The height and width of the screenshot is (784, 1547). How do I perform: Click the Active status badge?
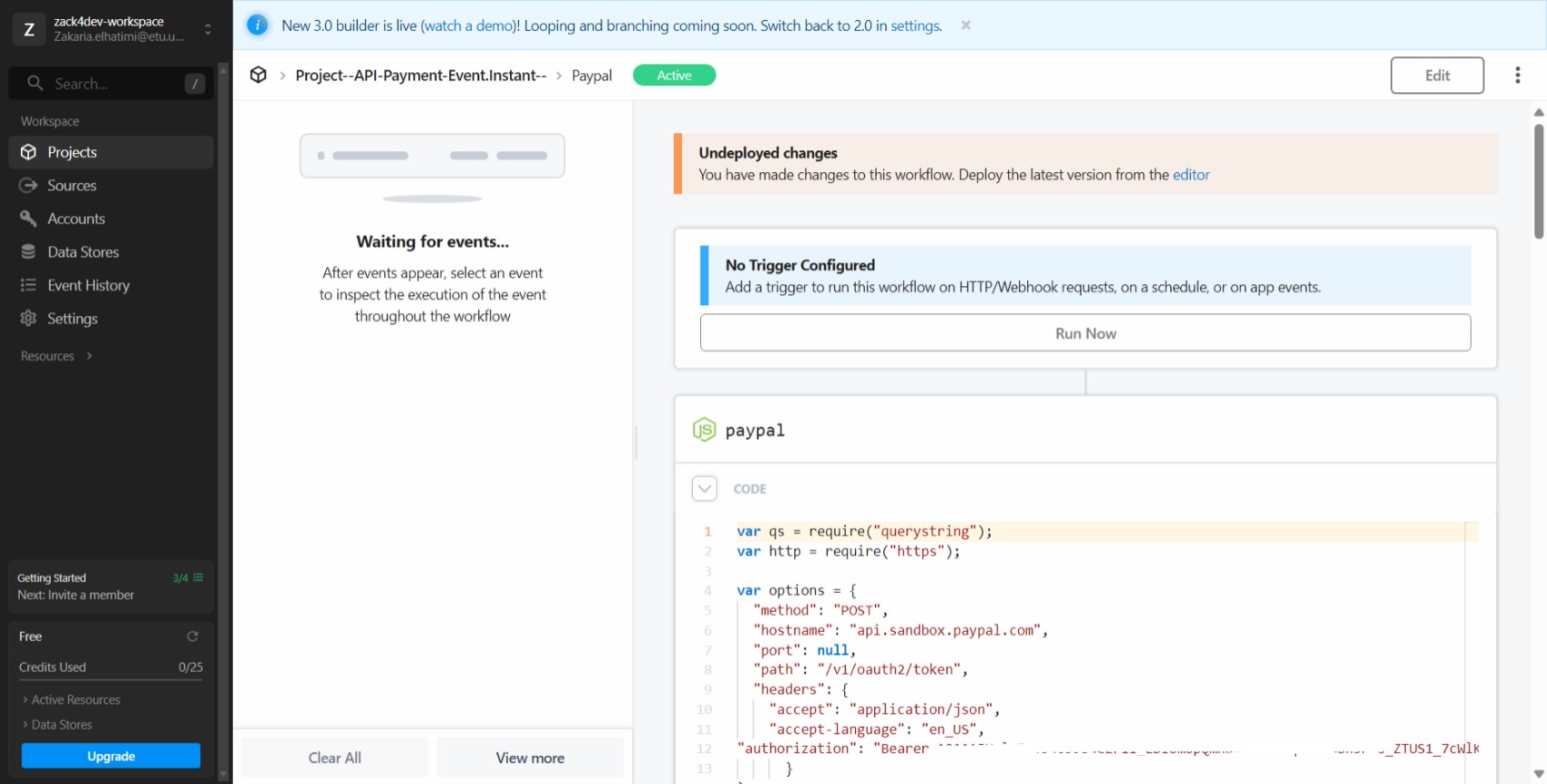point(674,75)
